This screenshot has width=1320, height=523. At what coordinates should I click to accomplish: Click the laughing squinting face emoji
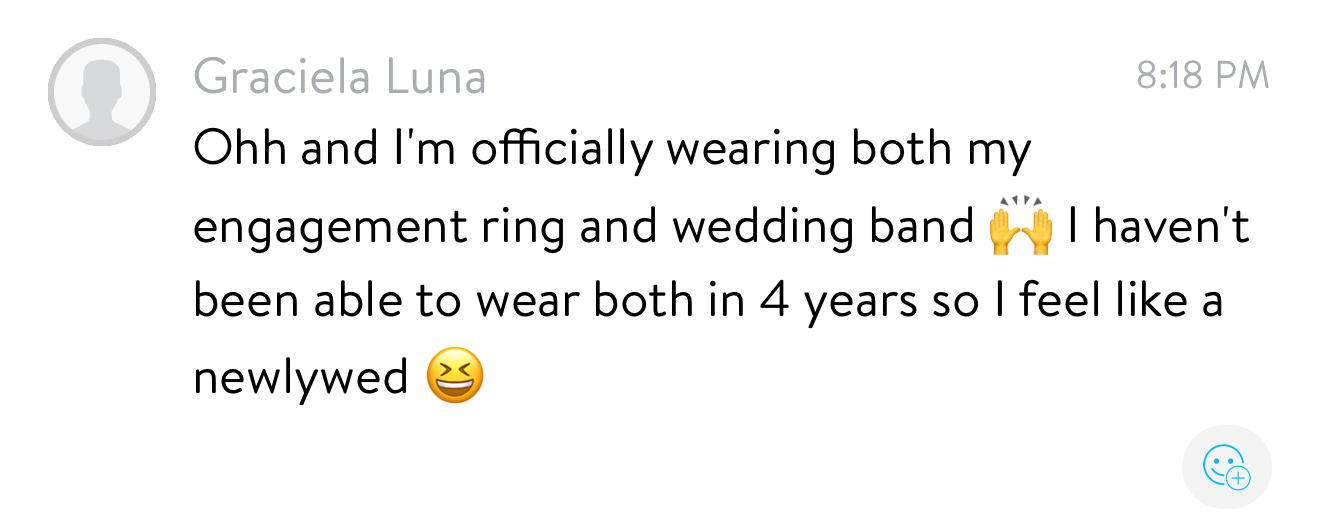click(x=454, y=377)
